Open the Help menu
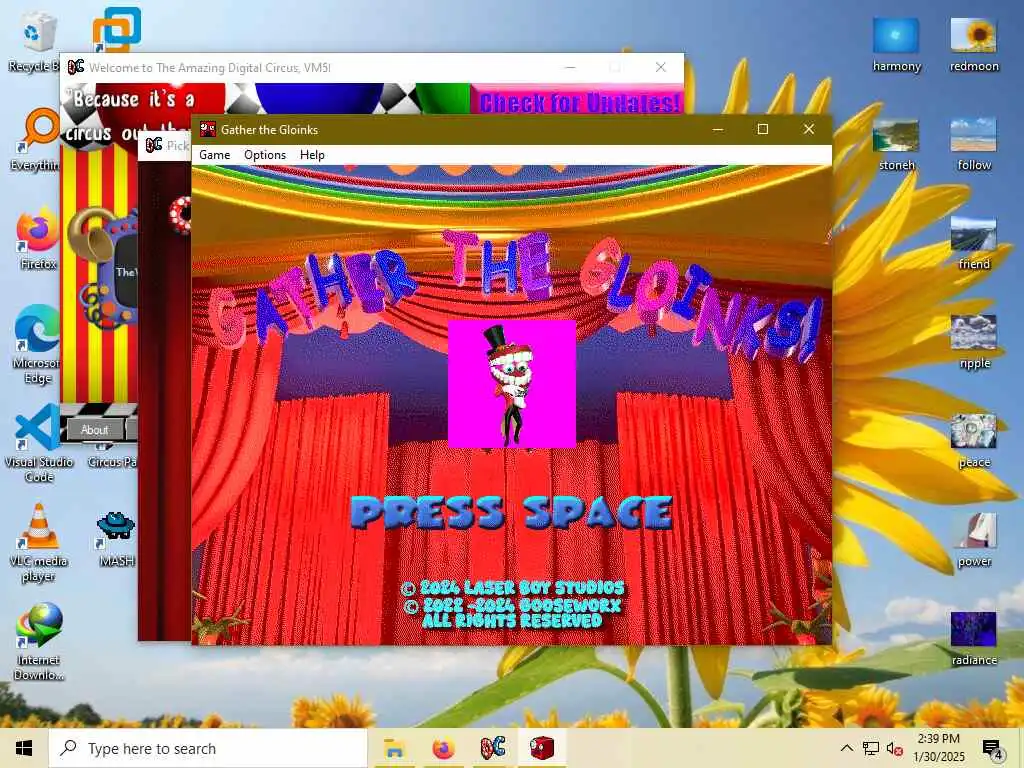1024x768 pixels. pyautogui.click(x=312, y=155)
